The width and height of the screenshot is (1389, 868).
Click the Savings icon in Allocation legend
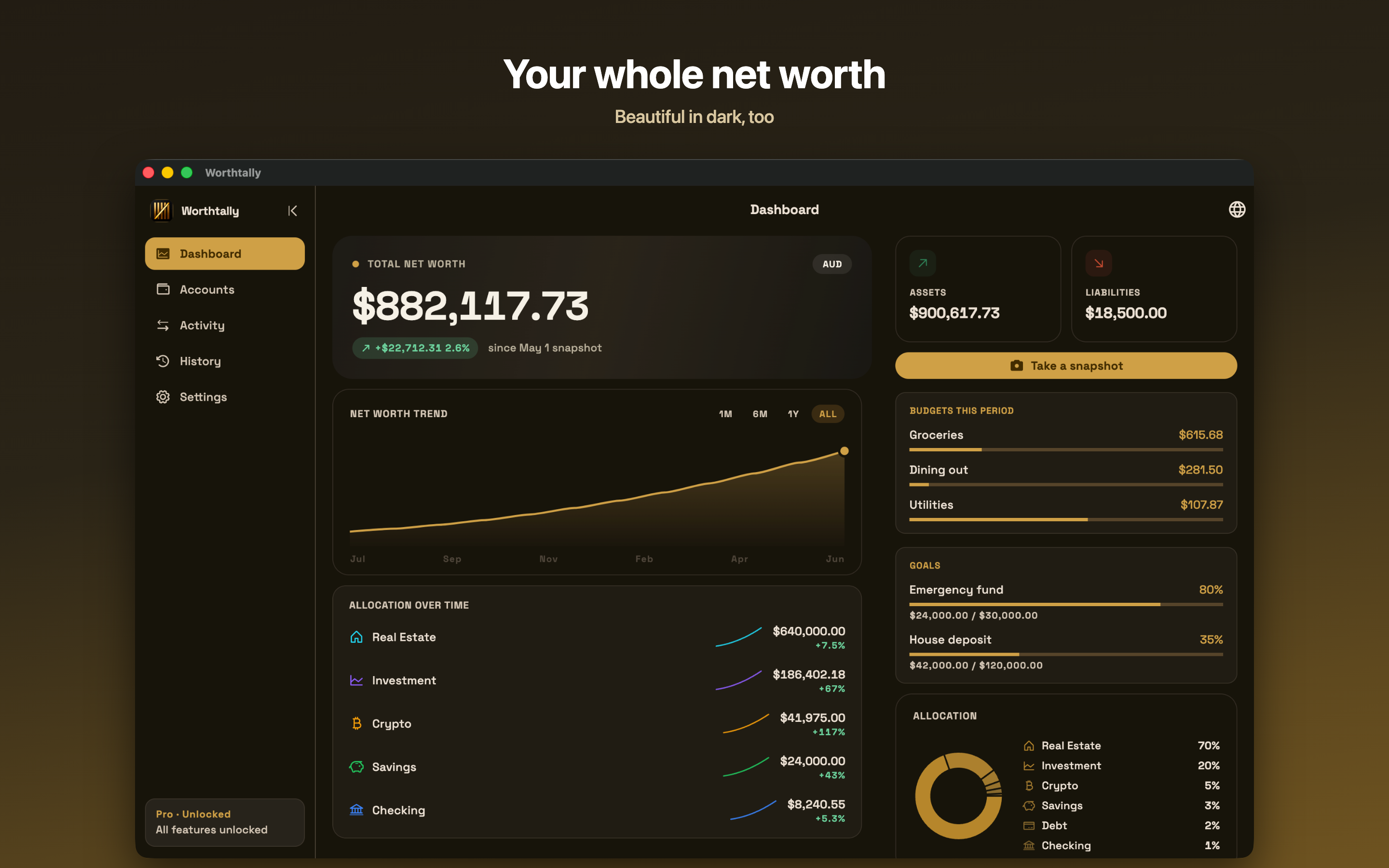coord(1029,805)
